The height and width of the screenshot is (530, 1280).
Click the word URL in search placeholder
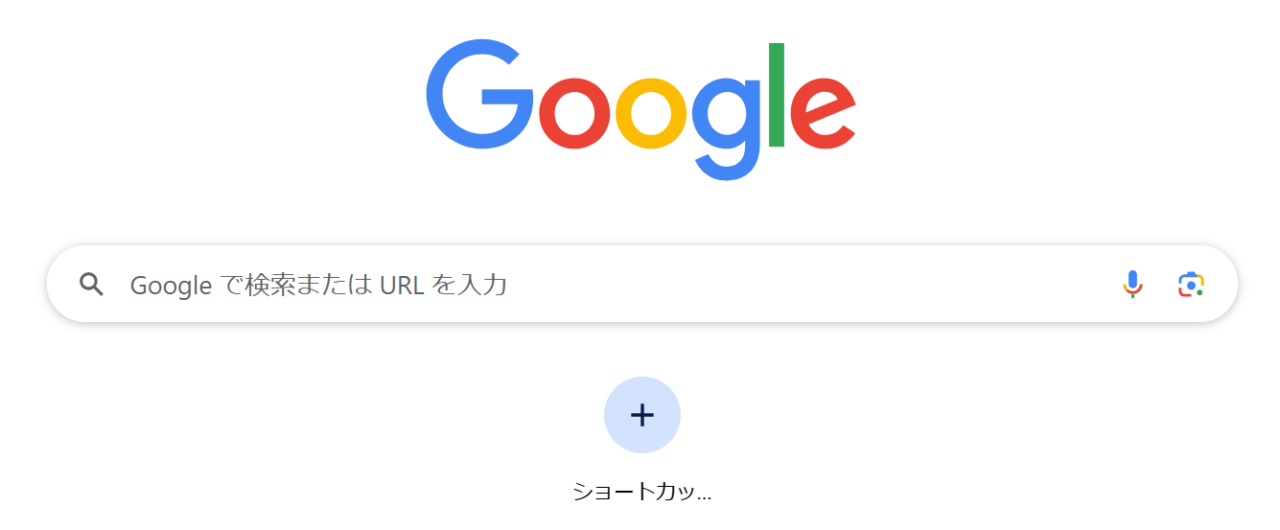[x=403, y=285]
